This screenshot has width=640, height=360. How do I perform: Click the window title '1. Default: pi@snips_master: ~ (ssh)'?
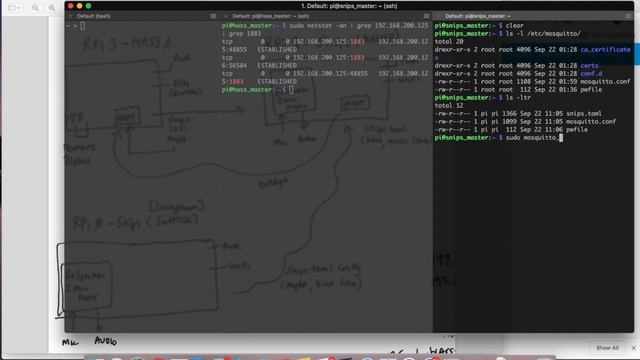coord(349,6)
